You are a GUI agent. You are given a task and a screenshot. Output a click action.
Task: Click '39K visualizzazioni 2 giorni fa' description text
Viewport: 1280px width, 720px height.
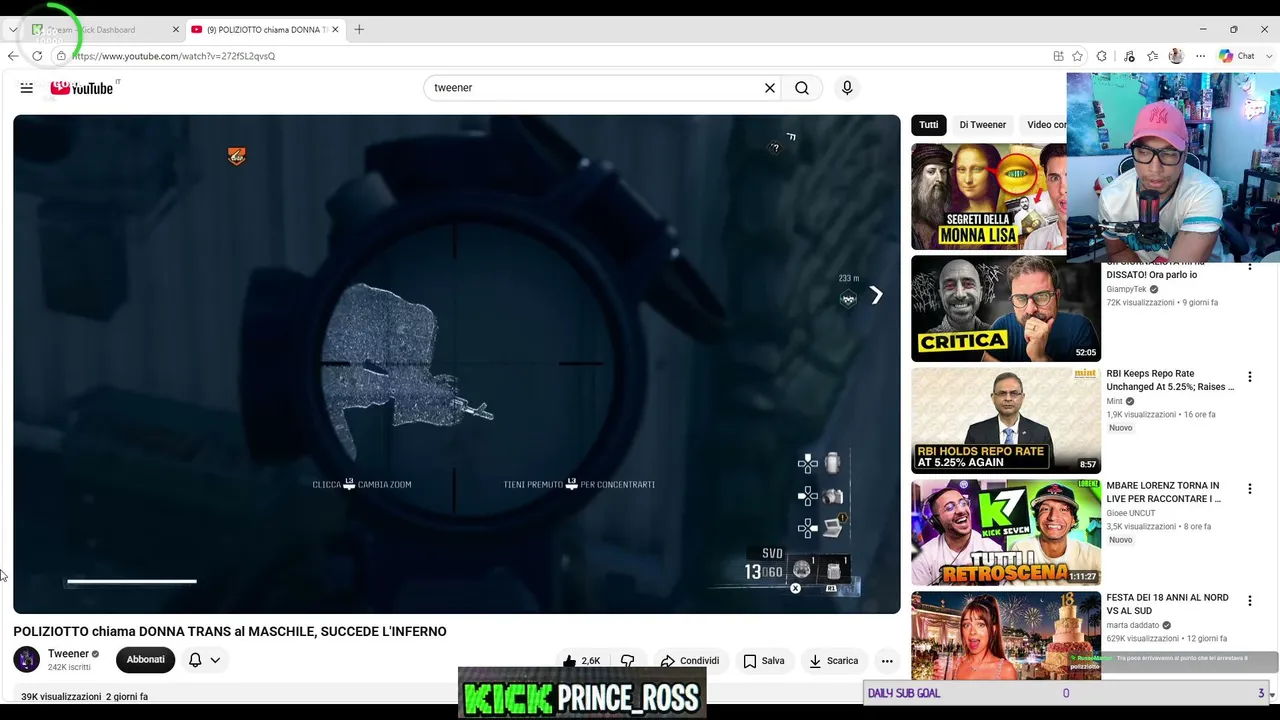[85, 696]
